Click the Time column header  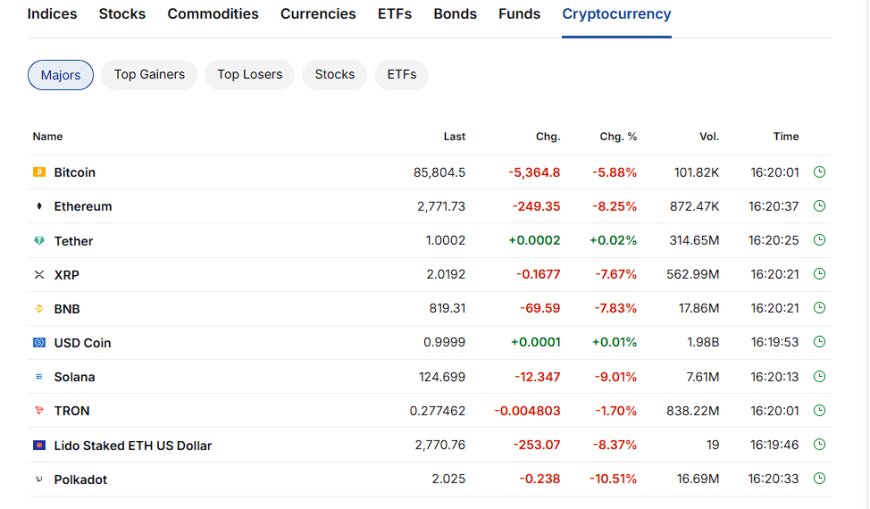pyautogui.click(x=786, y=137)
